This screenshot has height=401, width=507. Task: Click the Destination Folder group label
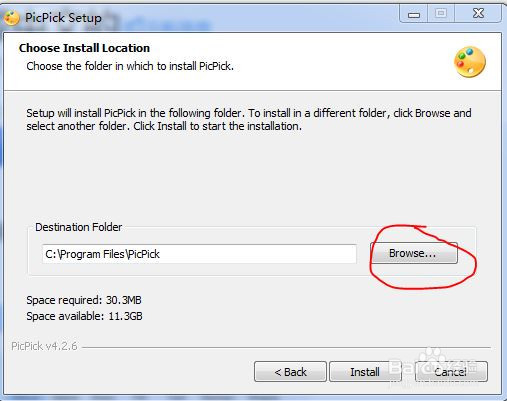point(79,227)
